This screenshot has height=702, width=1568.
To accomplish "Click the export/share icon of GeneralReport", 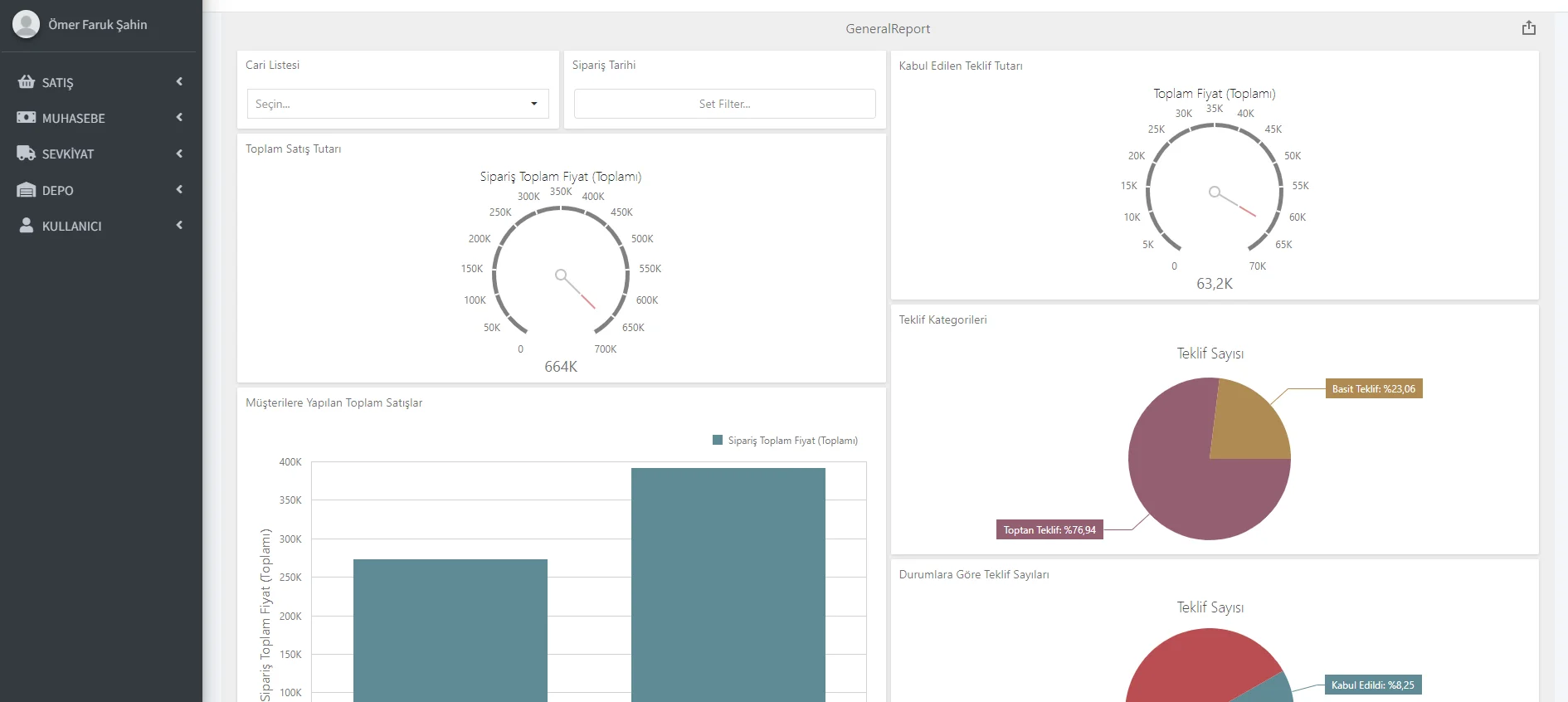I will coord(1529,28).
